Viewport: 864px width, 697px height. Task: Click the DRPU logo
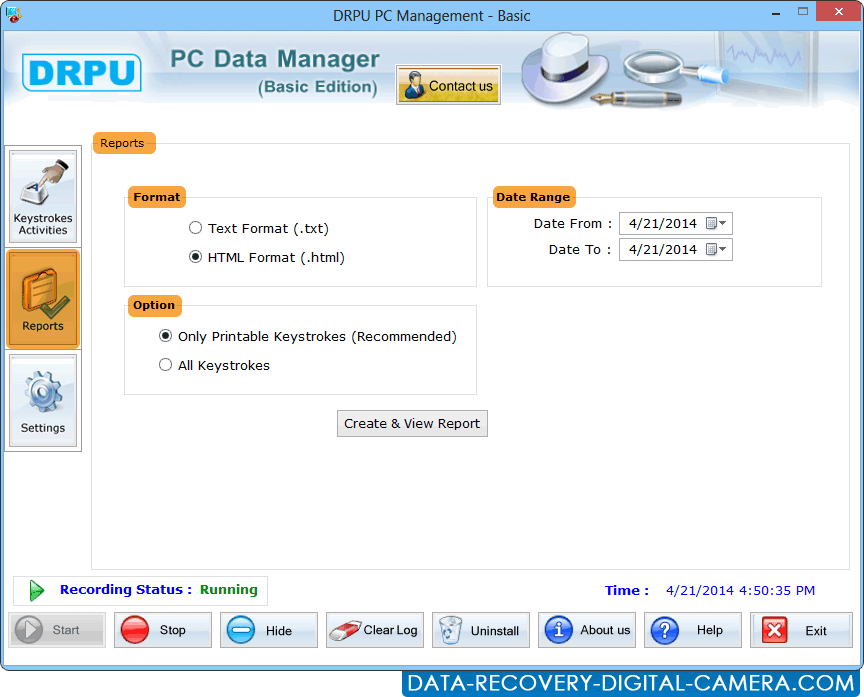[82, 72]
